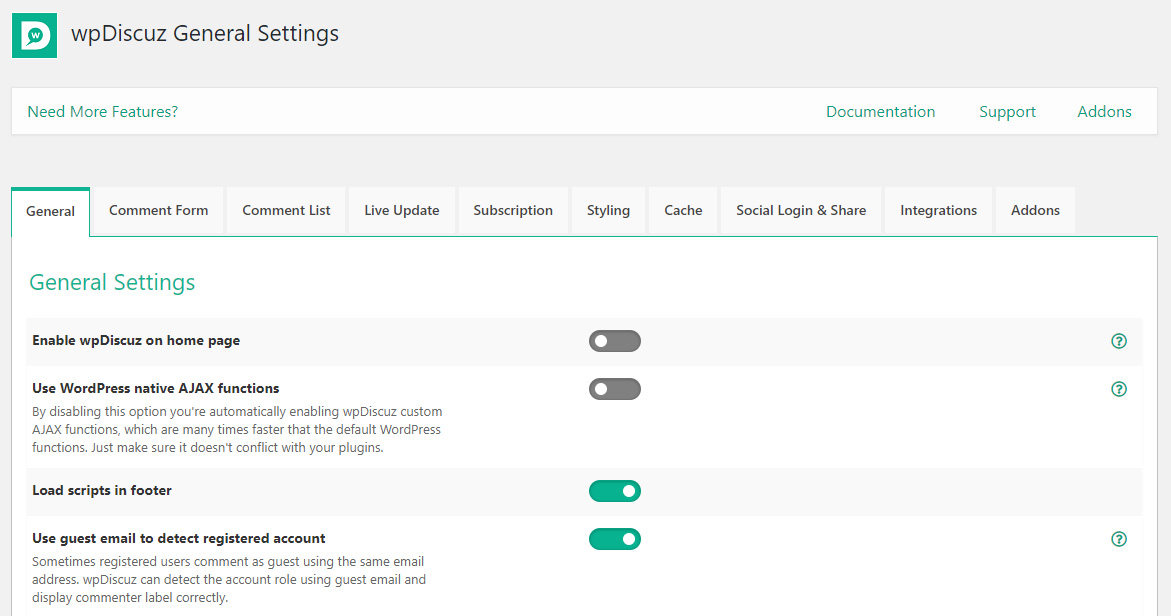Image resolution: width=1171 pixels, height=616 pixels.
Task: Go to the Live Update tab
Action: pyautogui.click(x=402, y=211)
